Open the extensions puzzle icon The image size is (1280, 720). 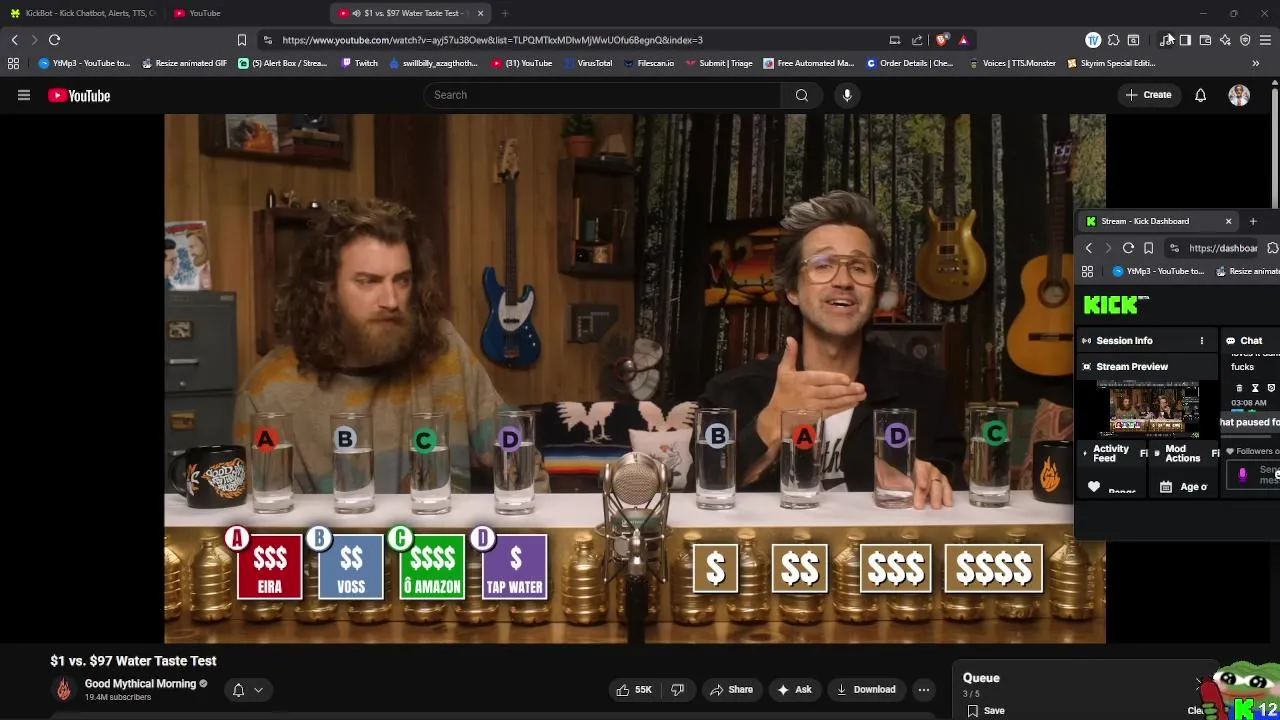coord(1113,40)
